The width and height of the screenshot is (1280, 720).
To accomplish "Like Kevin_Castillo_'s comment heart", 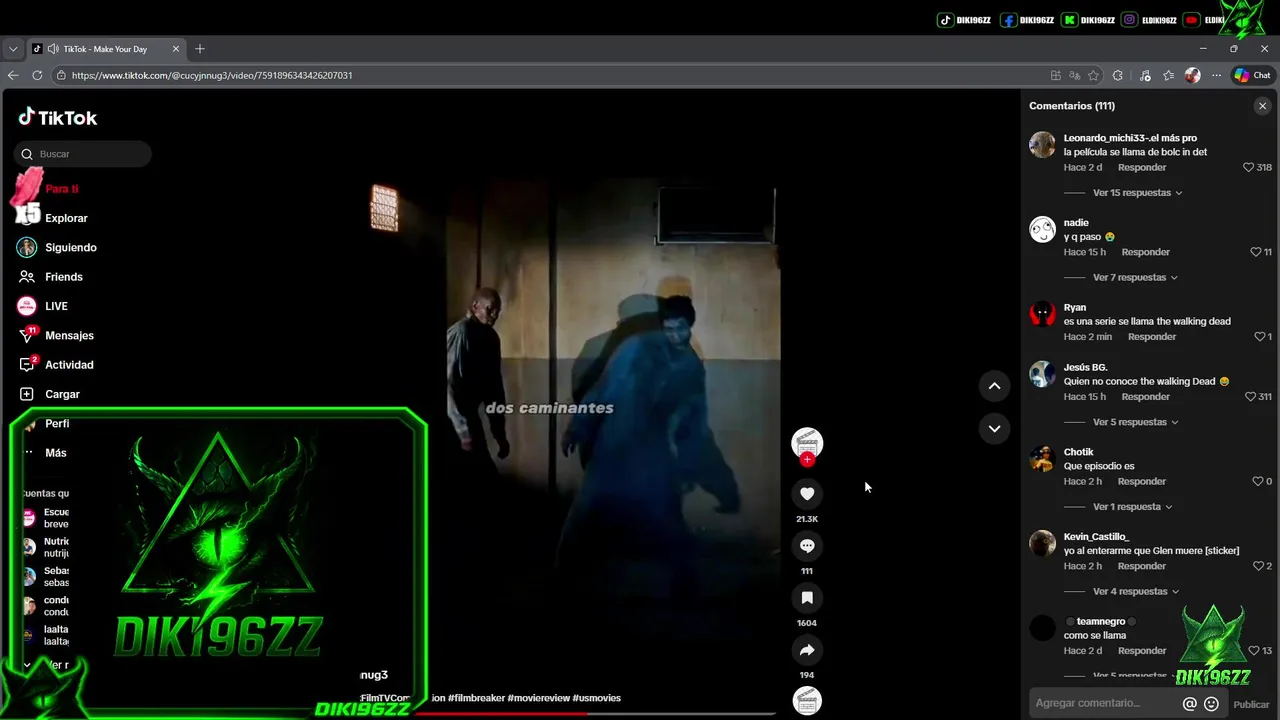I will pyautogui.click(x=1258, y=566).
